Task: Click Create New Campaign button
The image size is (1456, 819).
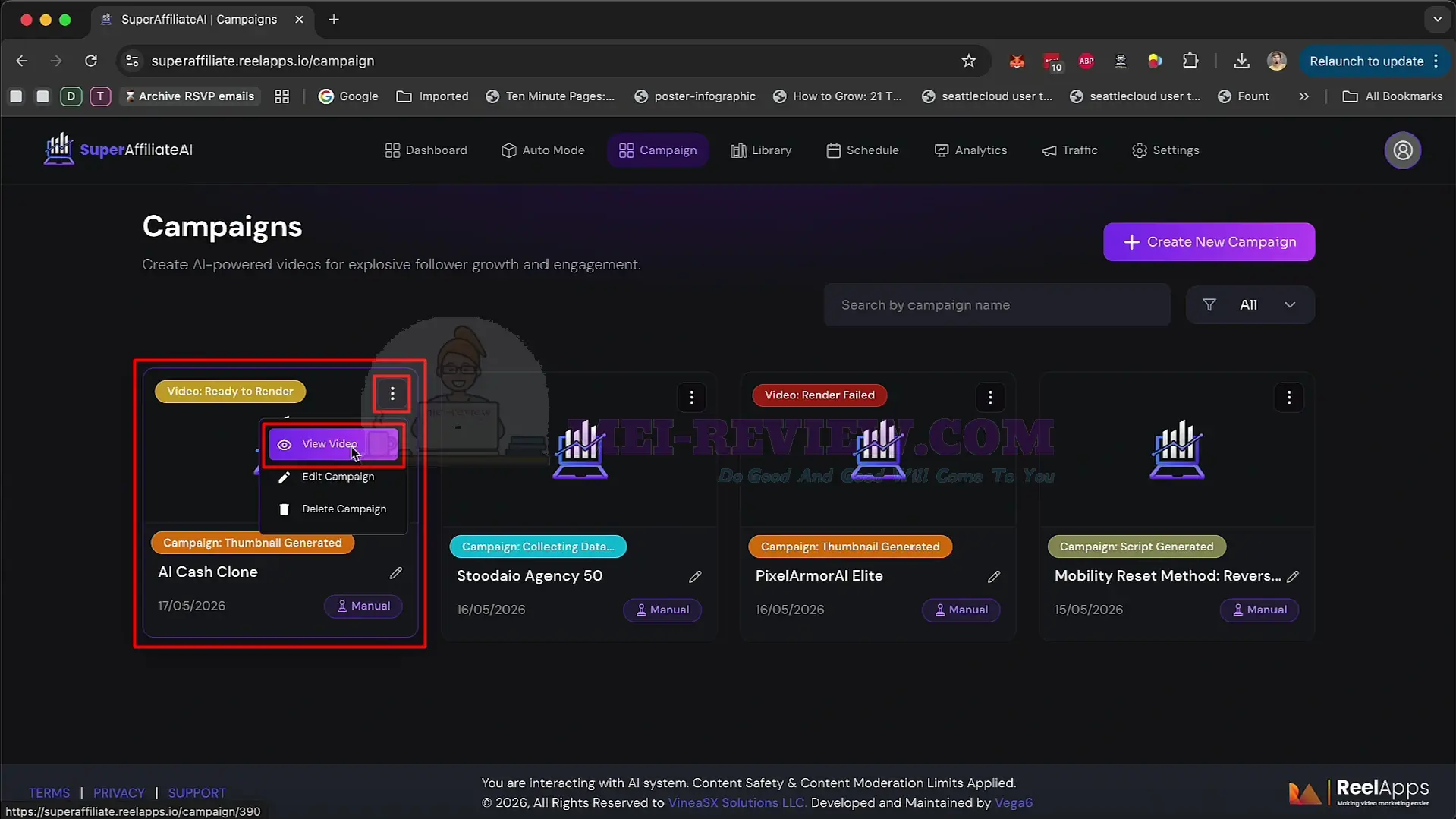Action: pyautogui.click(x=1209, y=242)
